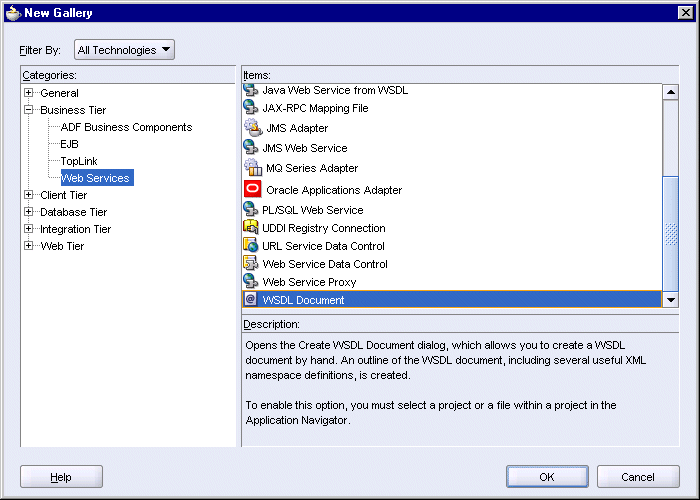Select JMS Adapter item text
Screen dimensions: 700x500
pos(297,128)
